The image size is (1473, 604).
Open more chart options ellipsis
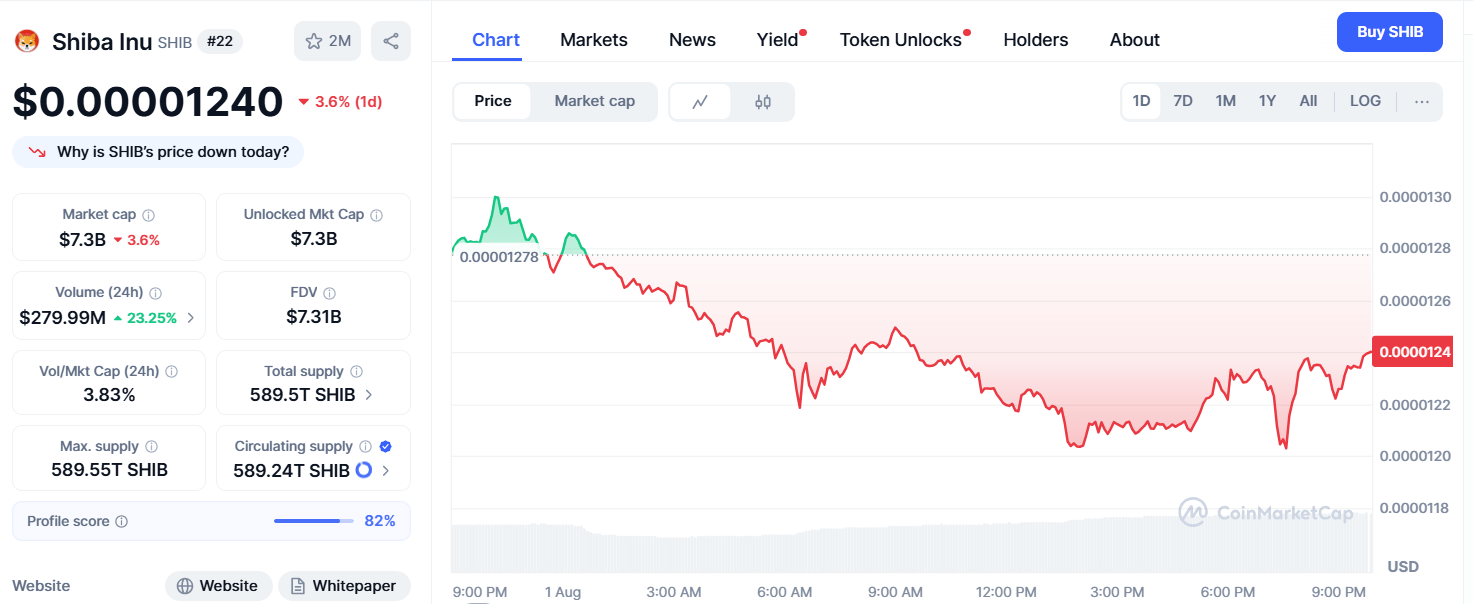(x=1422, y=101)
